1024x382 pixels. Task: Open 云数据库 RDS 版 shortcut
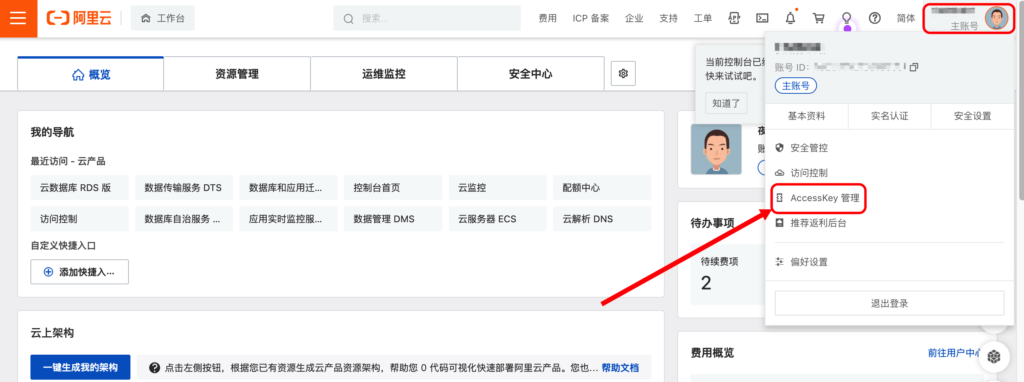coord(80,187)
